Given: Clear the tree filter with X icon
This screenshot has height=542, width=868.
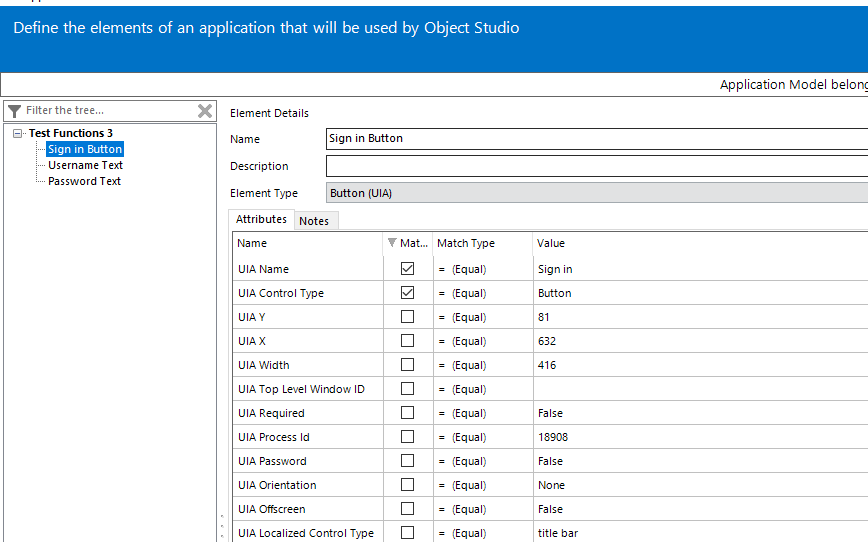Looking at the screenshot, I should point(204,111).
